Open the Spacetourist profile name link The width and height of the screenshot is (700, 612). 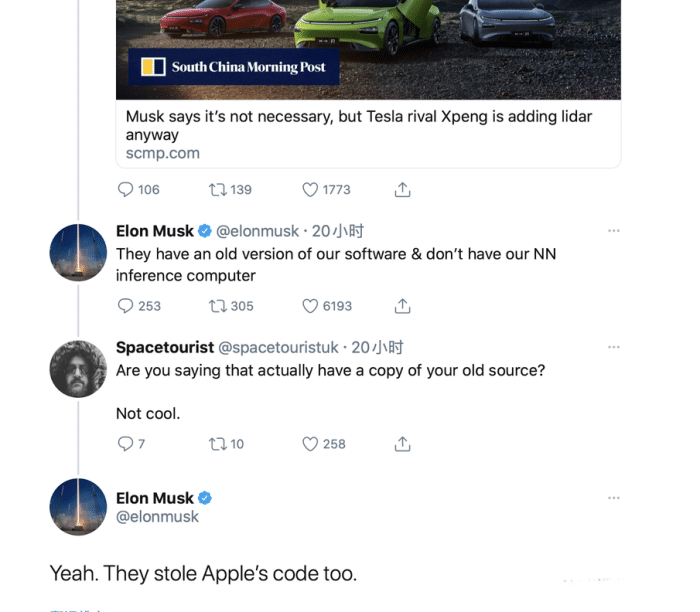click(x=165, y=347)
